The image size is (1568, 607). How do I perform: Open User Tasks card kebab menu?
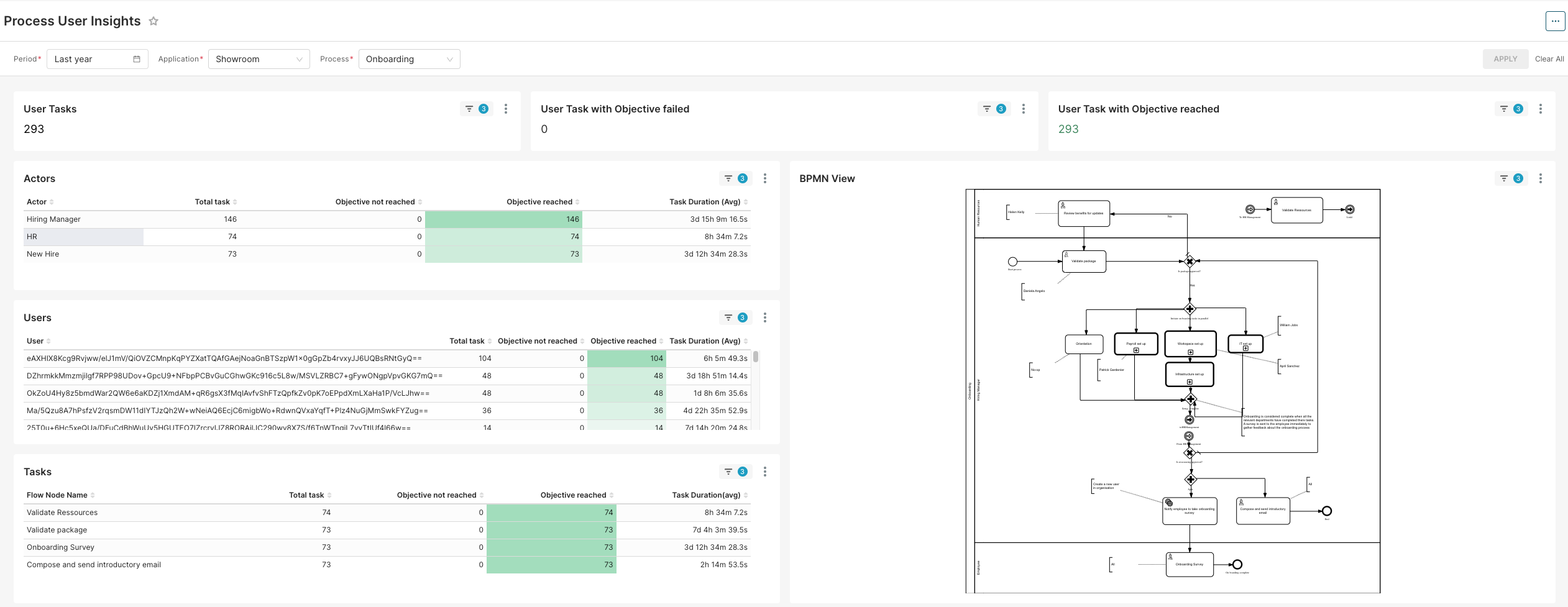(506, 109)
